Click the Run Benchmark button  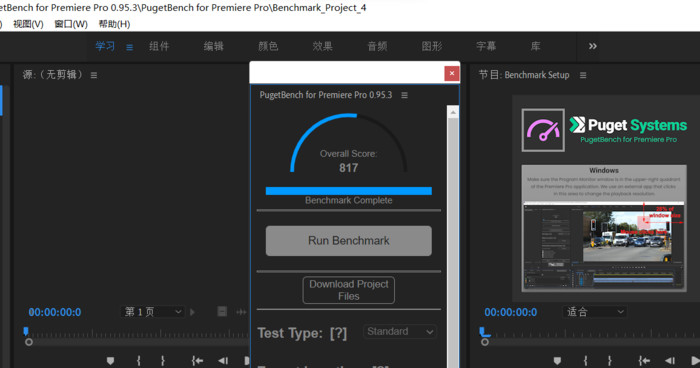(349, 241)
